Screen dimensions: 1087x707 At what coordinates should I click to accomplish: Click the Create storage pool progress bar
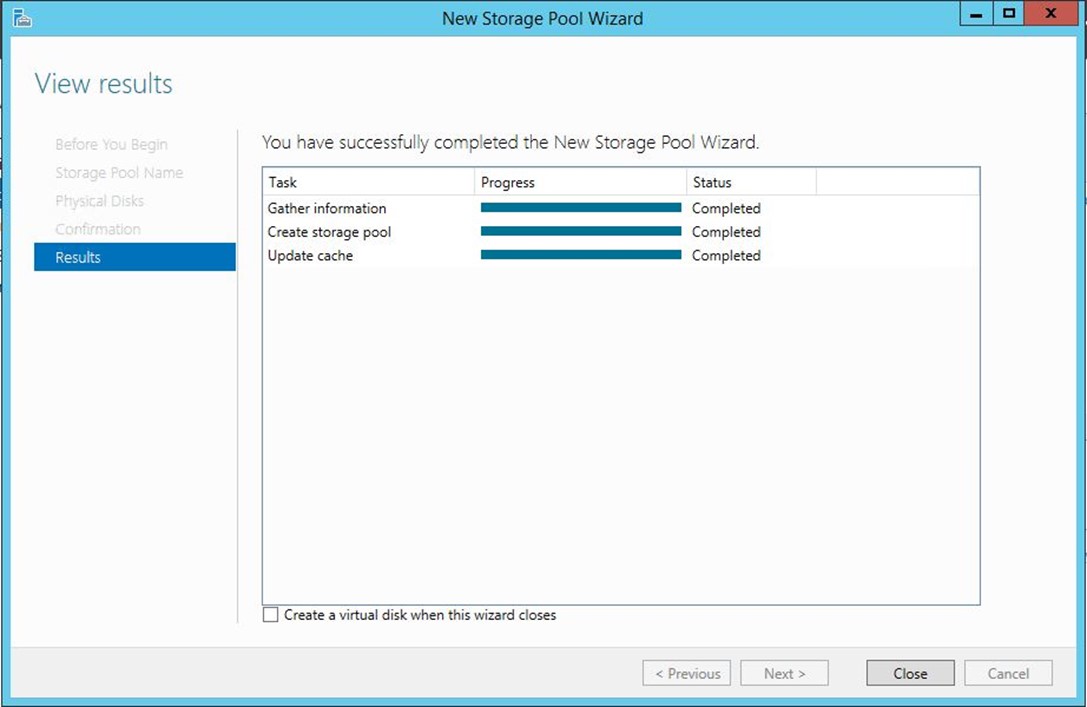[581, 231]
